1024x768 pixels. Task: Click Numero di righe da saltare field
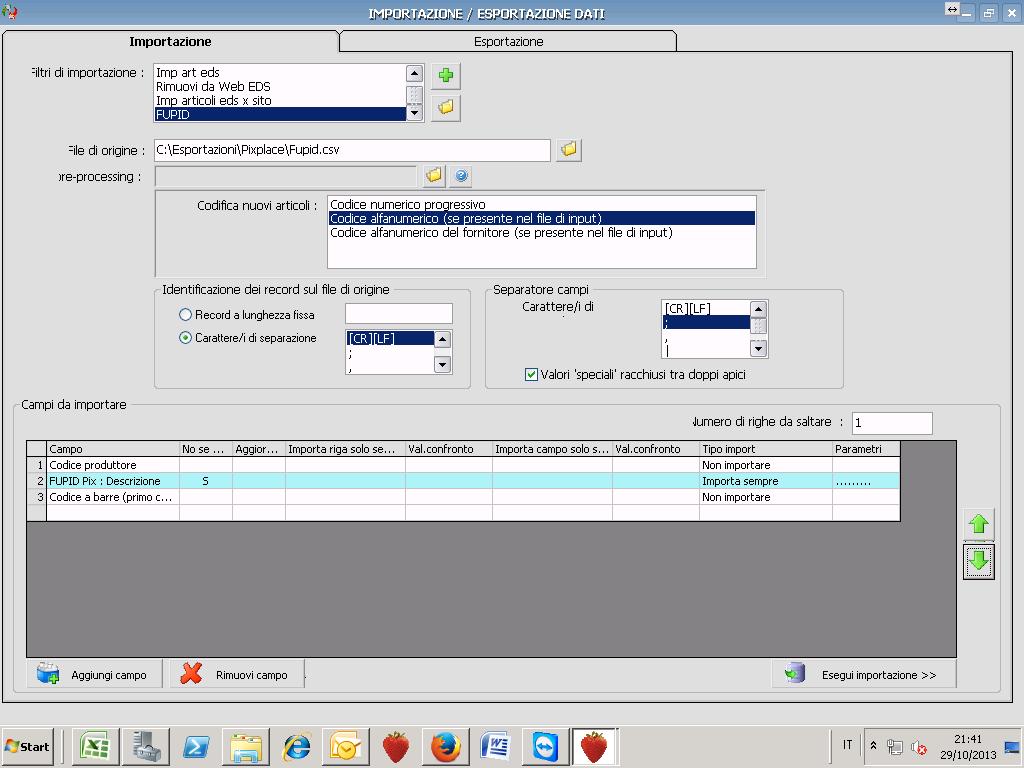click(892, 423)
